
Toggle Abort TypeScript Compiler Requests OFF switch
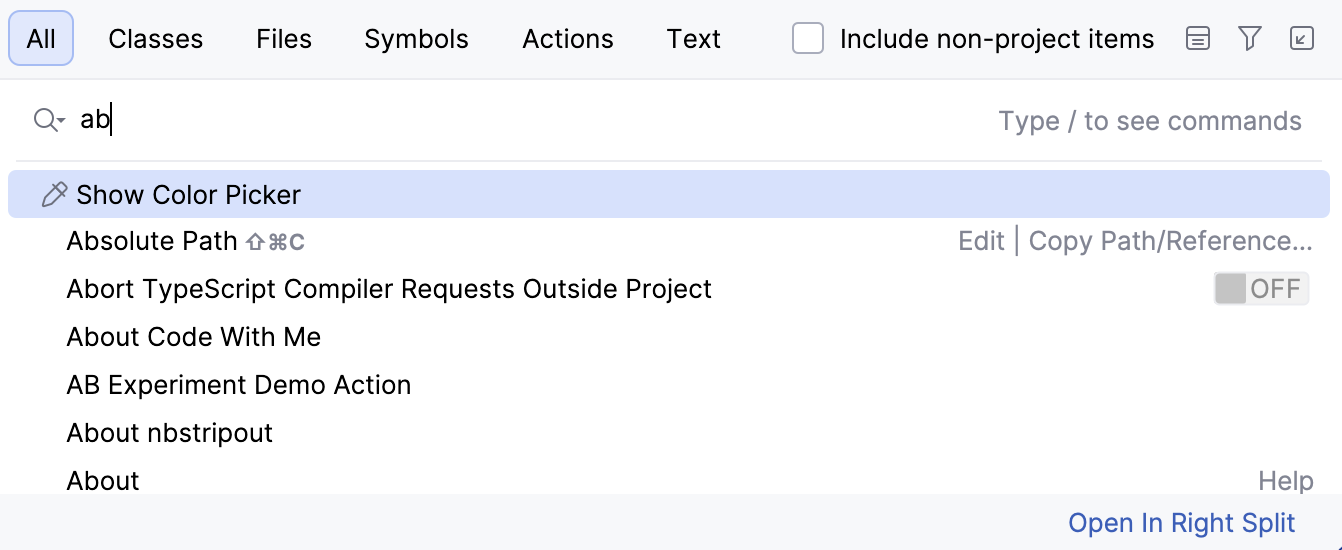coord(1261,289)
